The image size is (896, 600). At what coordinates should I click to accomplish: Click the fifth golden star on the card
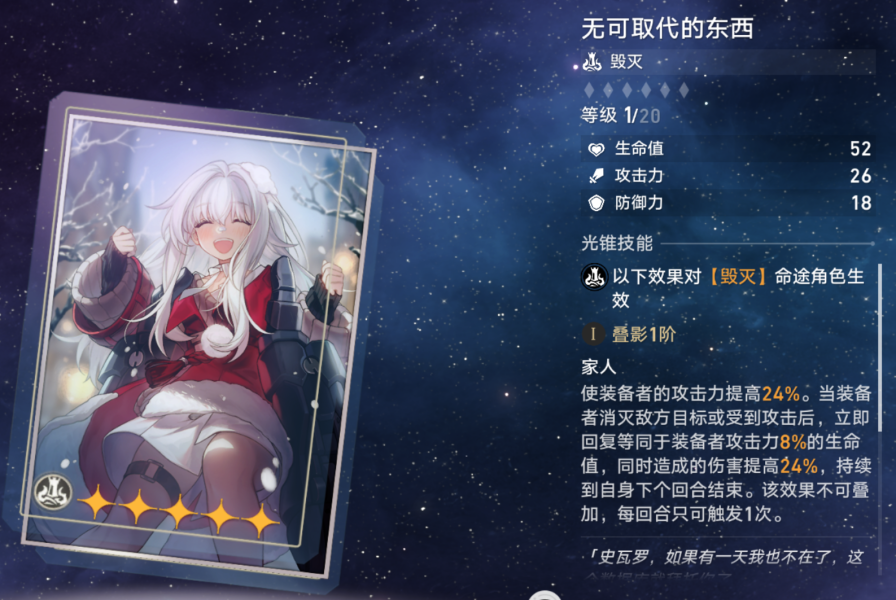pyautogui.click(x=260, y=519)
